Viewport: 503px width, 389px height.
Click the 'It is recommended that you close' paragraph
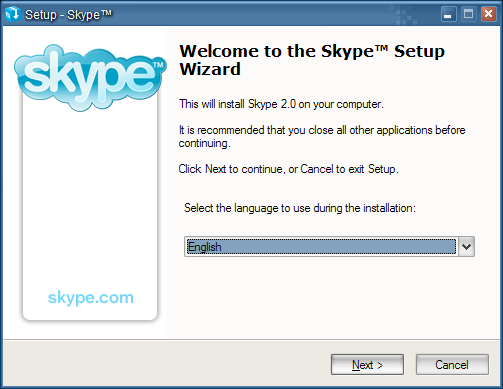pos(322,136)
